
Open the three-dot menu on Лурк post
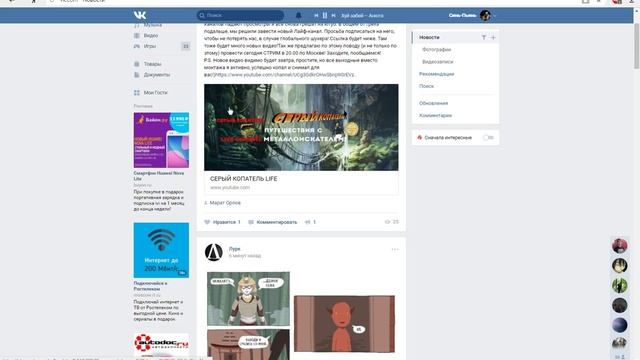(395, 249)
